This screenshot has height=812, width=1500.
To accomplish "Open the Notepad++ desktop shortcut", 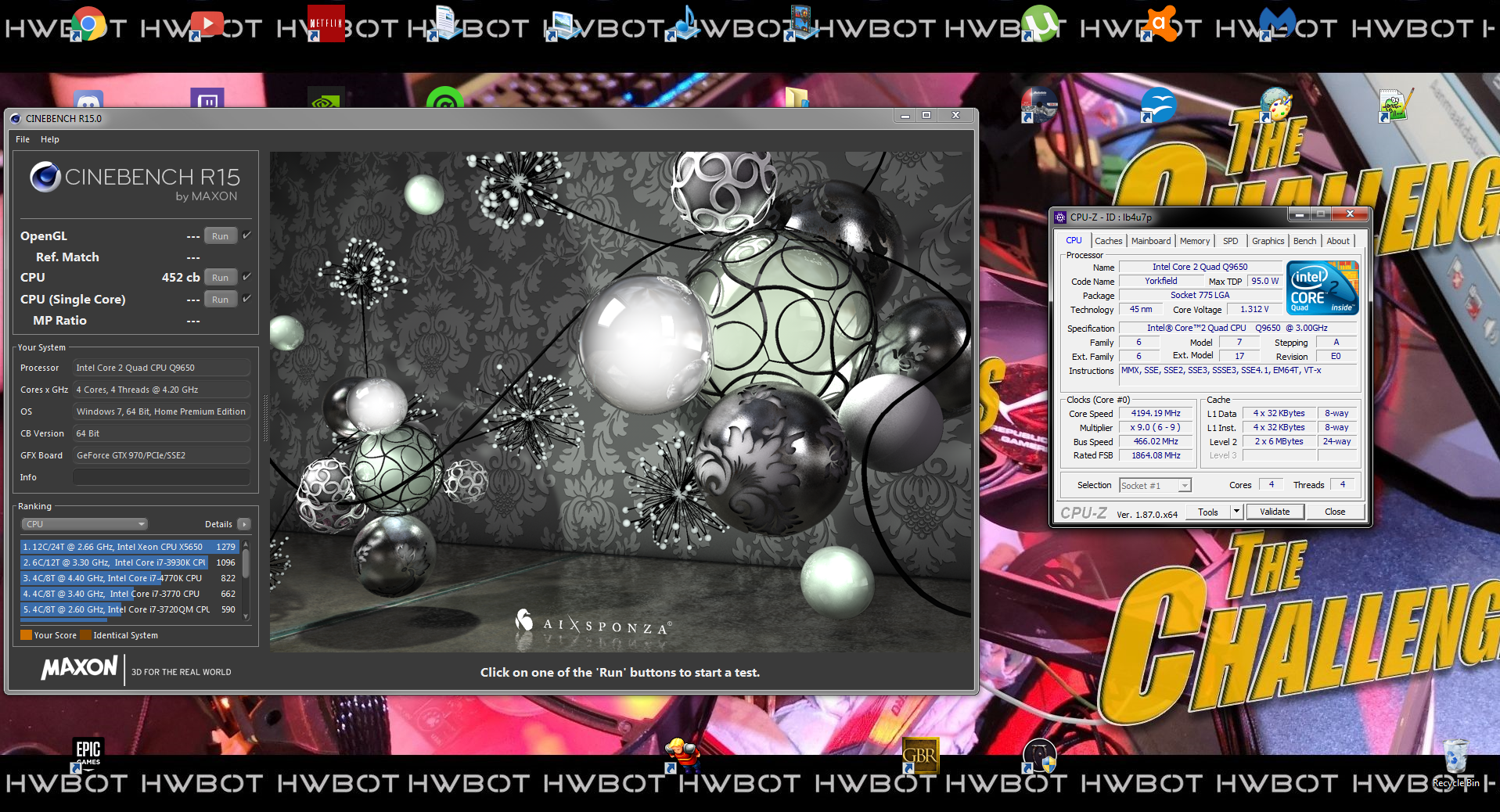I will [x=1396, y=105].
